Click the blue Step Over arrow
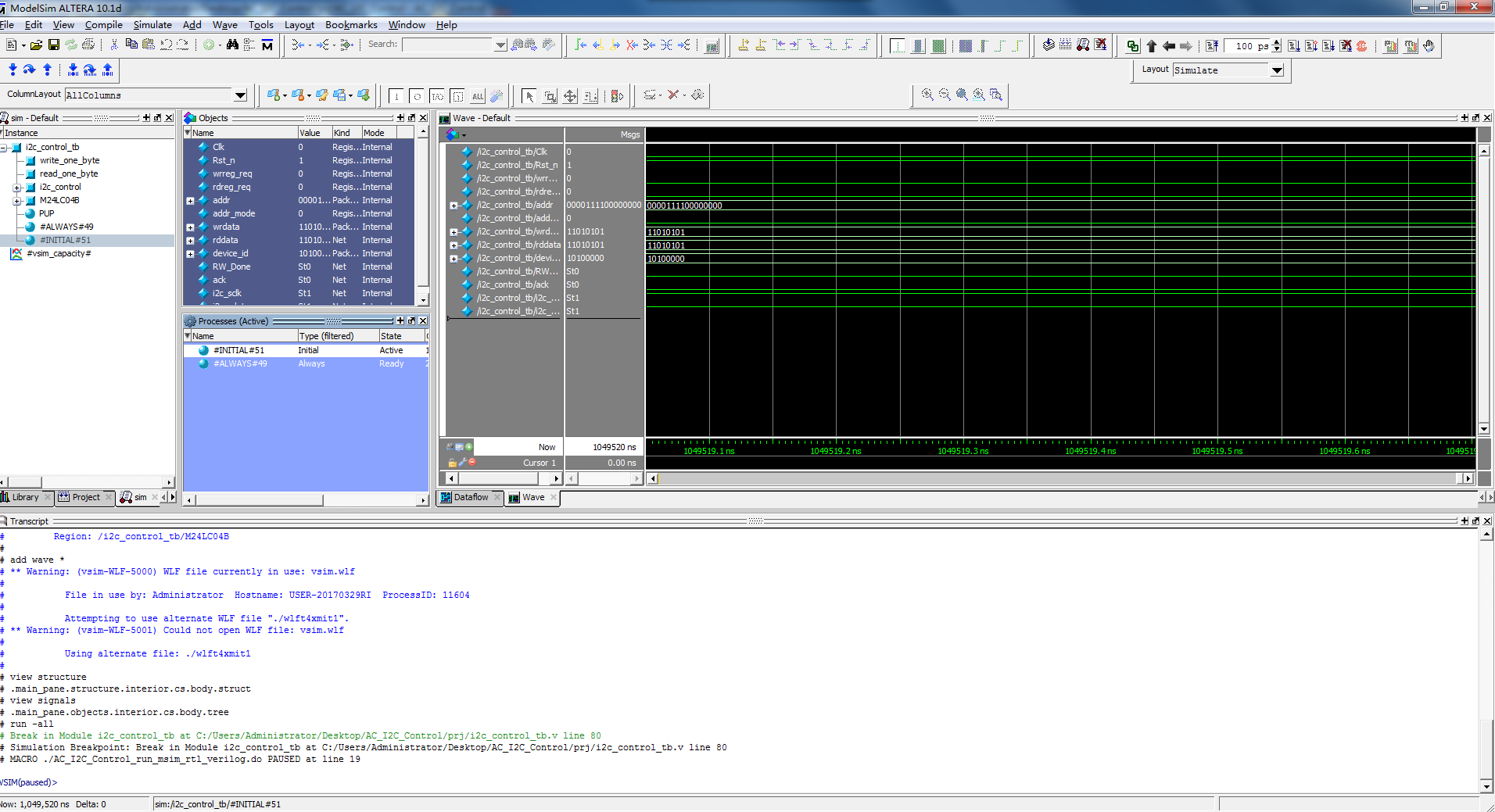The image size is (1495, 812). [x=30, y=70]
